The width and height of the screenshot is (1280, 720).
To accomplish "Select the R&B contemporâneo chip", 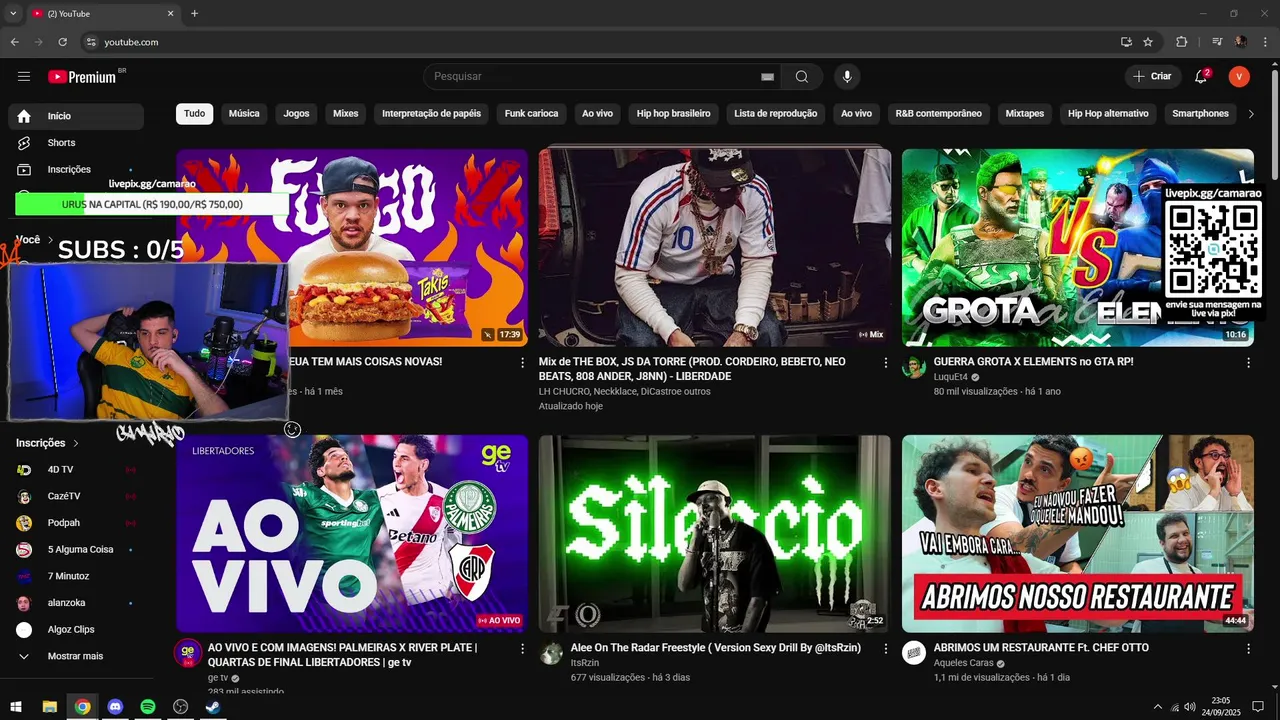I will tap(938, 114).
